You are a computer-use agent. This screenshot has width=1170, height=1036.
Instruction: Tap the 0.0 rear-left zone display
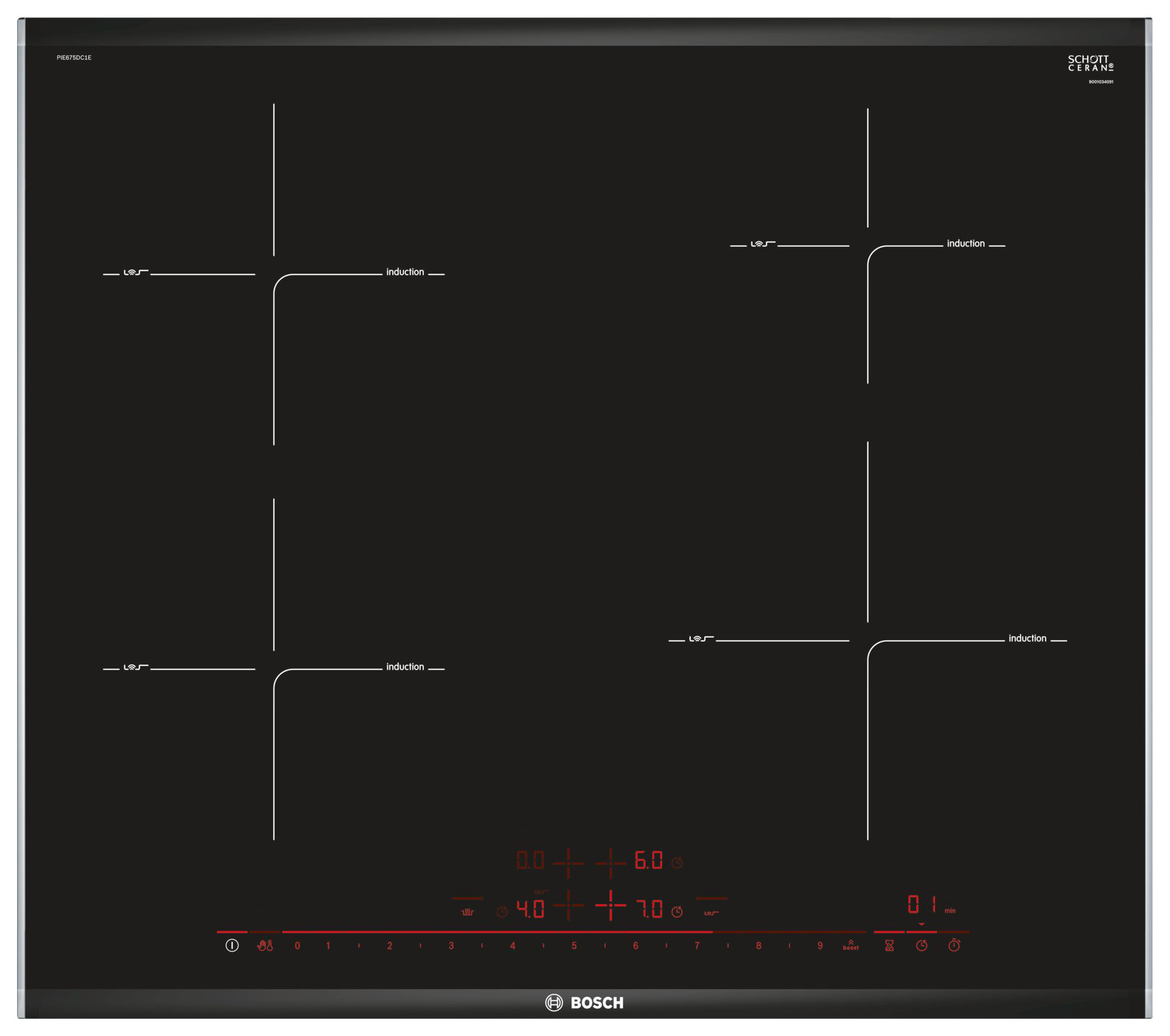tap(530, 860)
